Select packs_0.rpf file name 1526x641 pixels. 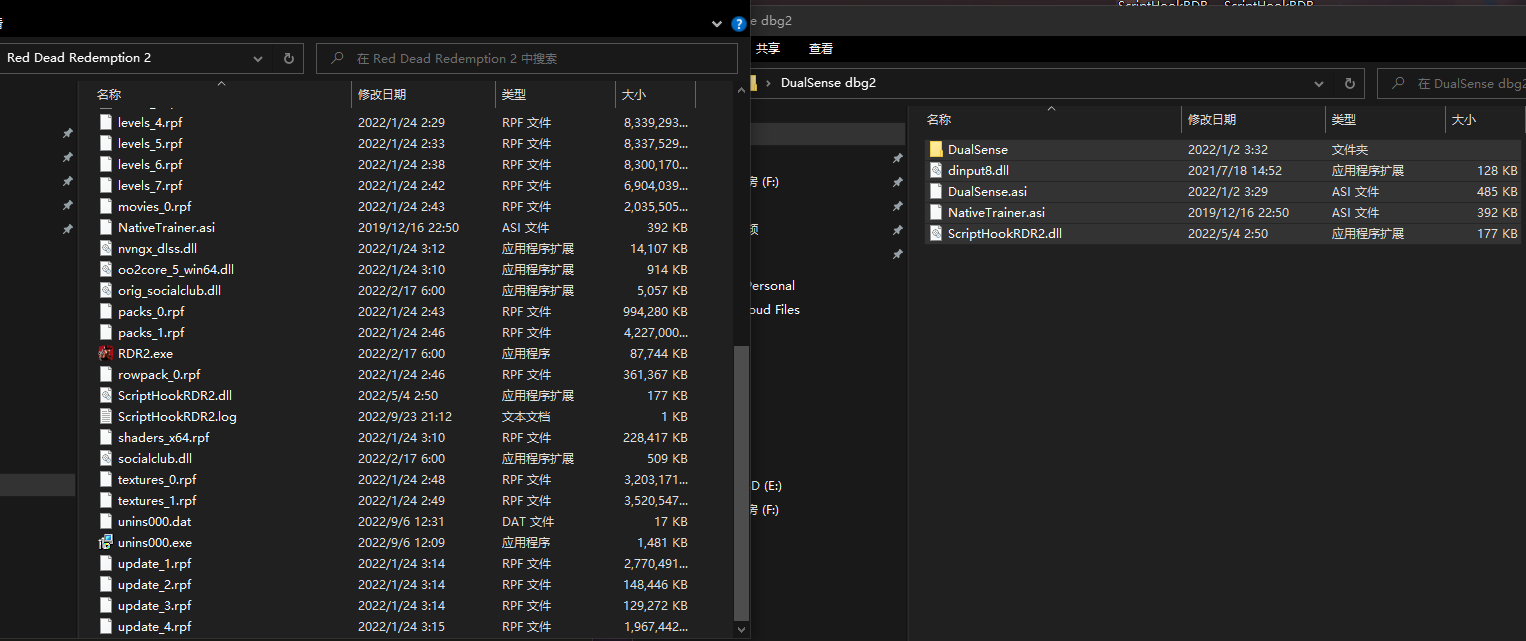point(151,311)
